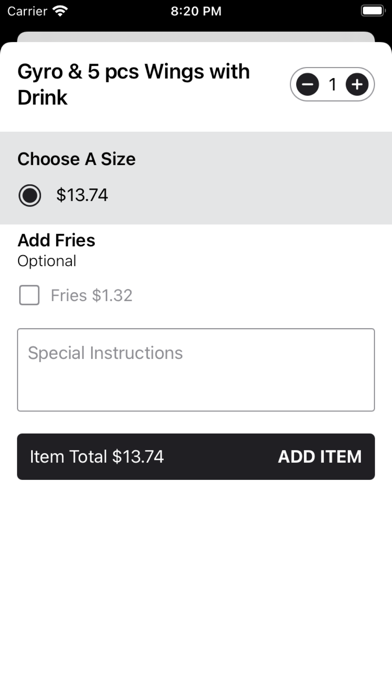
Task: Tap the 'Fries $1.32' option label
Action: tap(91, 296)
